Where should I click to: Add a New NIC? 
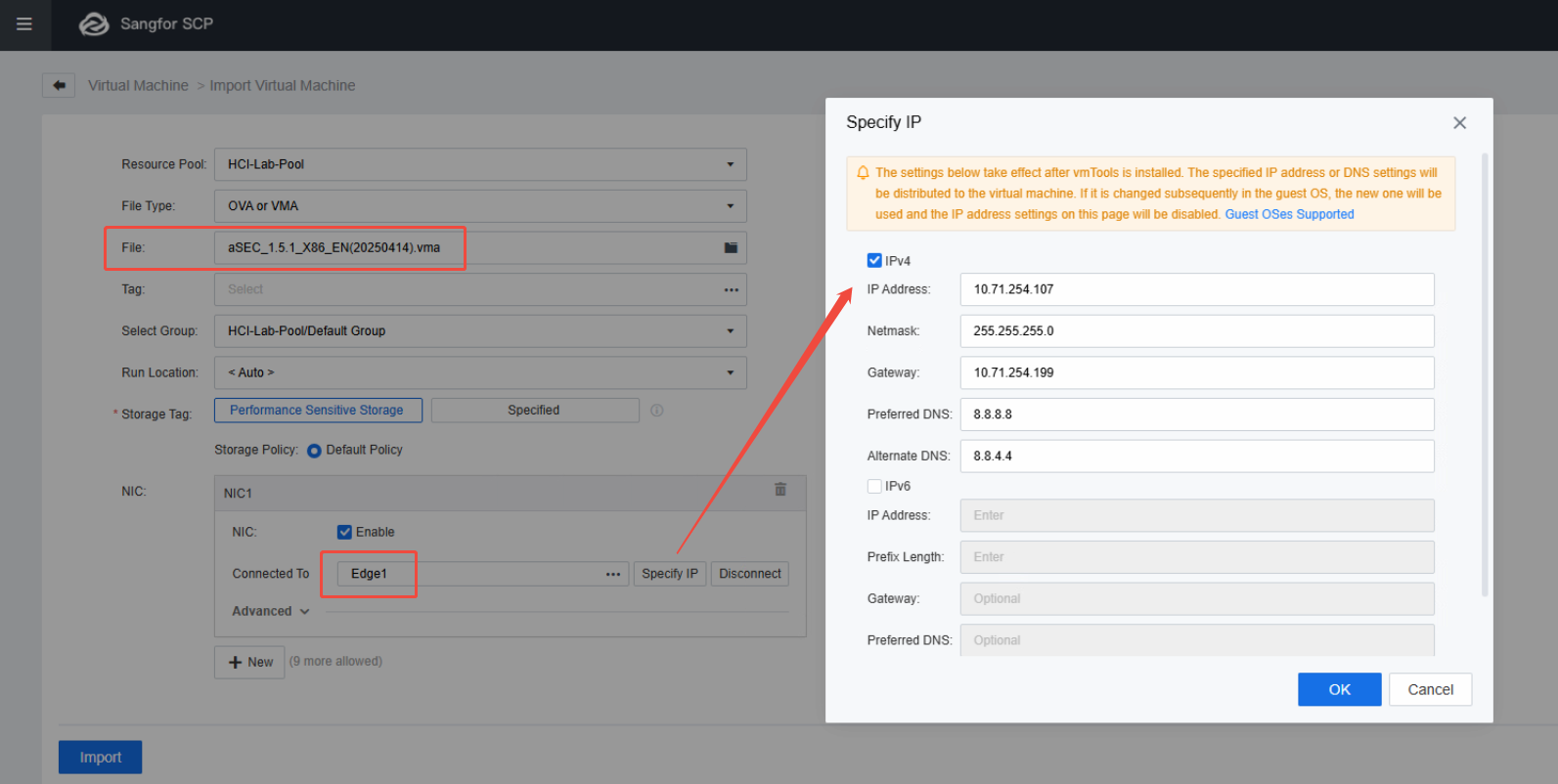point(249,662)
